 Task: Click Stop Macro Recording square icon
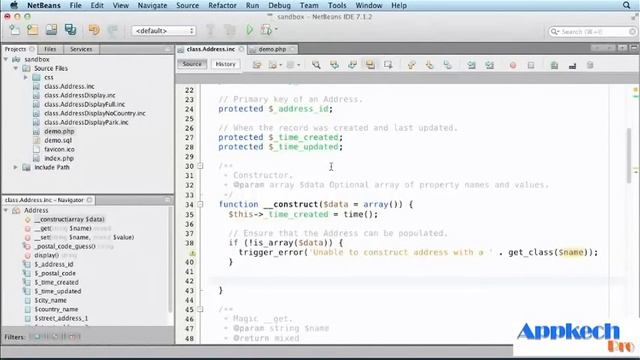[531, 65]
